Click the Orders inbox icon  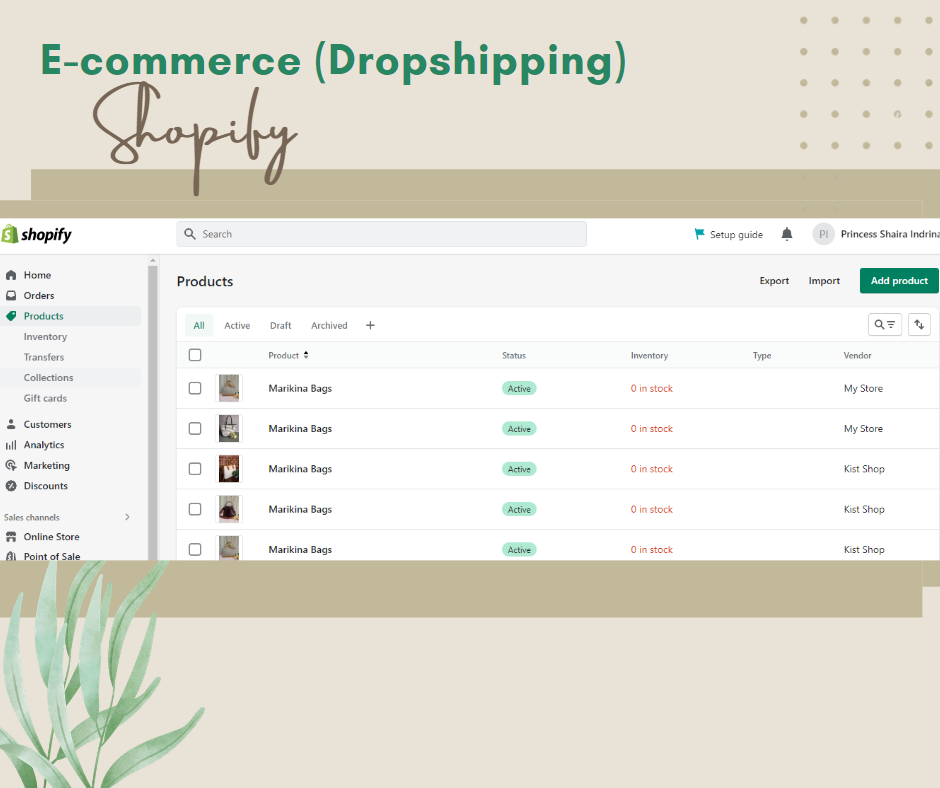pos(11,296)
